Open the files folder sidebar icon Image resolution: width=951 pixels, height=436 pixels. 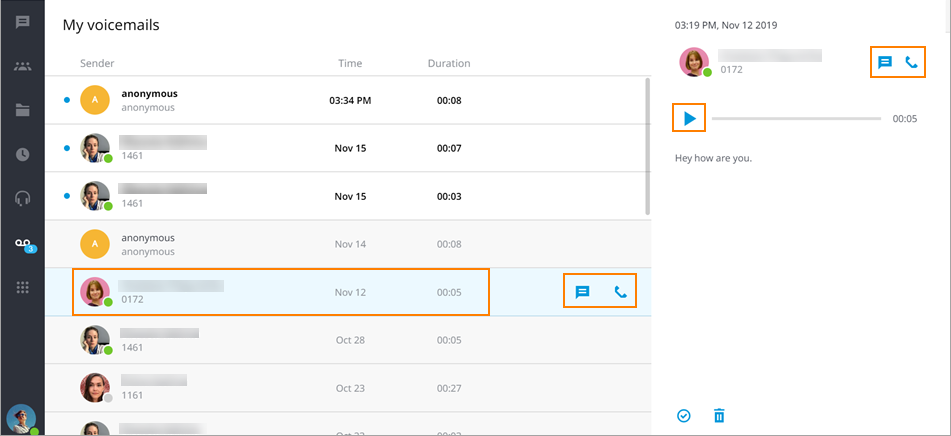22,110
